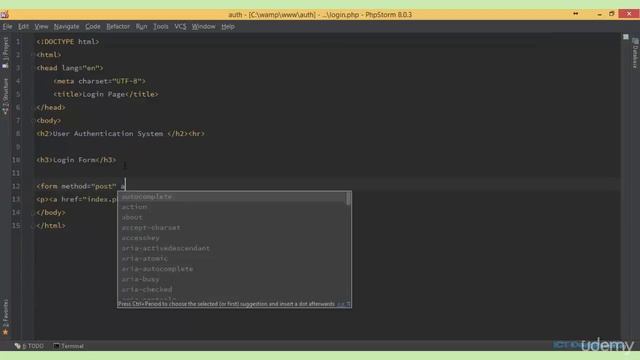Click the opening body tag on line 7

coord(49,120)
